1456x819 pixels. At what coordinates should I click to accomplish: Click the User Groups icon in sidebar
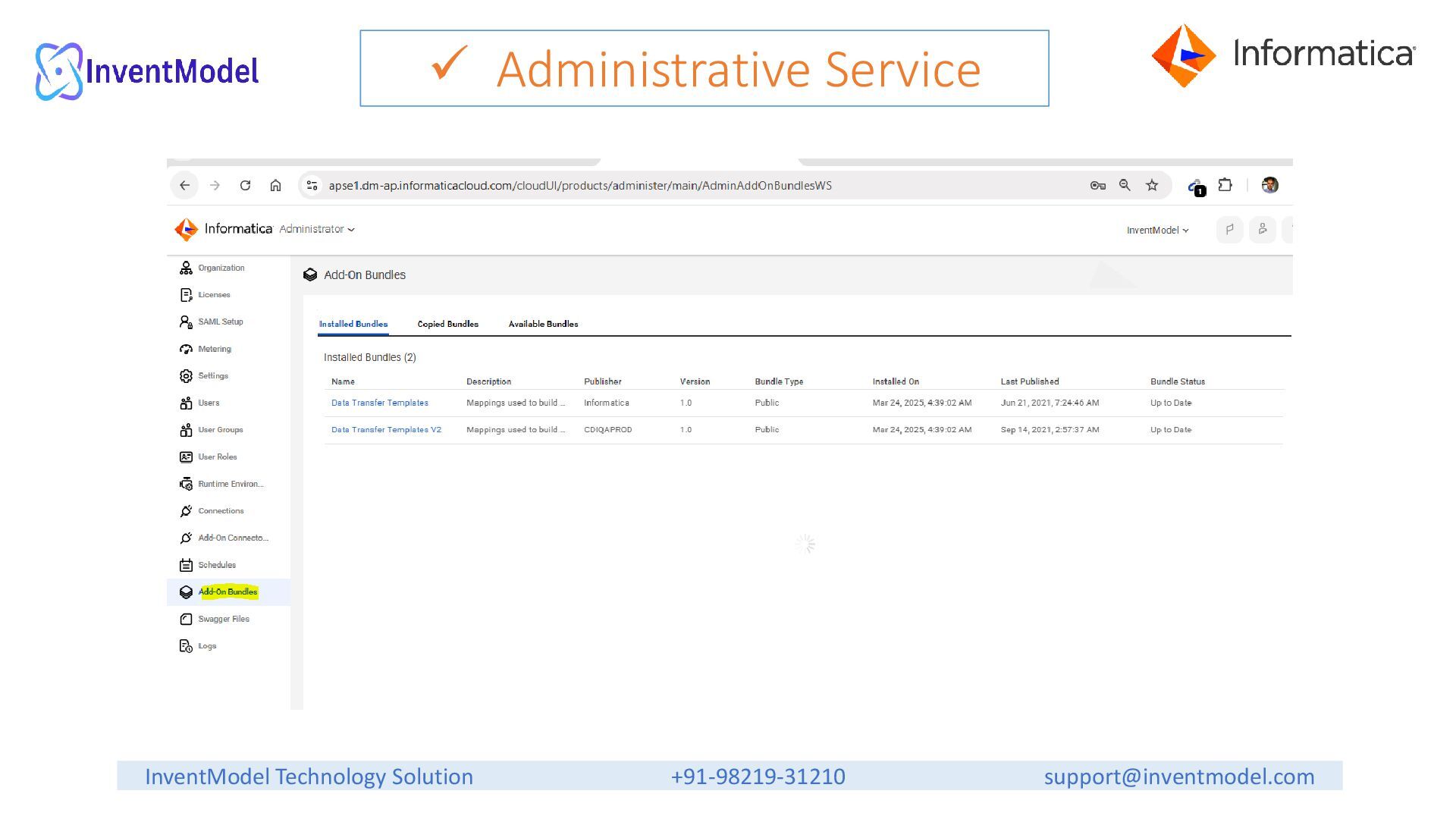pos(186,430)
